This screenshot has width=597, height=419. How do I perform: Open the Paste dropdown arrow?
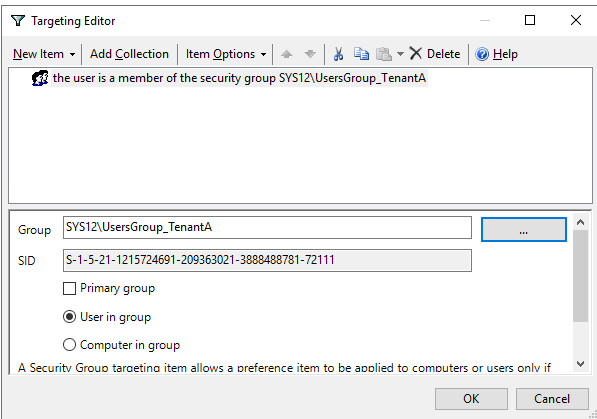(x=400, y=54)
